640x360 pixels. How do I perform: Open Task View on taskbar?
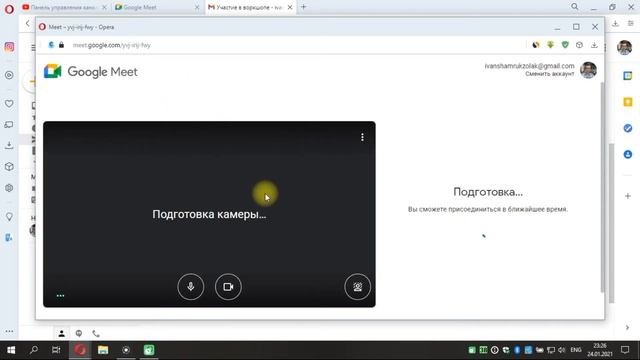click(x=56, y=350)
